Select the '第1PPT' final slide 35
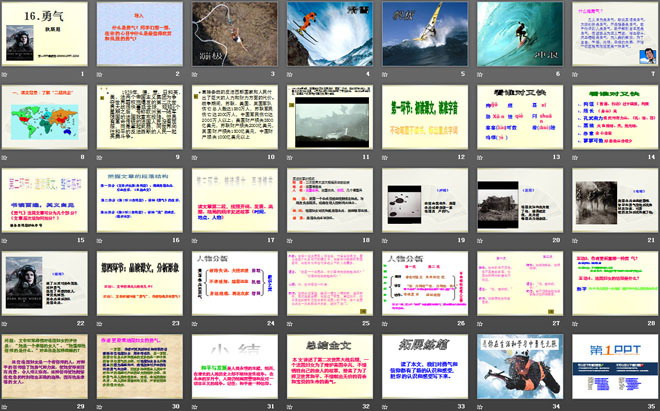Screen dimensions: 660x411 coord(615,366)
